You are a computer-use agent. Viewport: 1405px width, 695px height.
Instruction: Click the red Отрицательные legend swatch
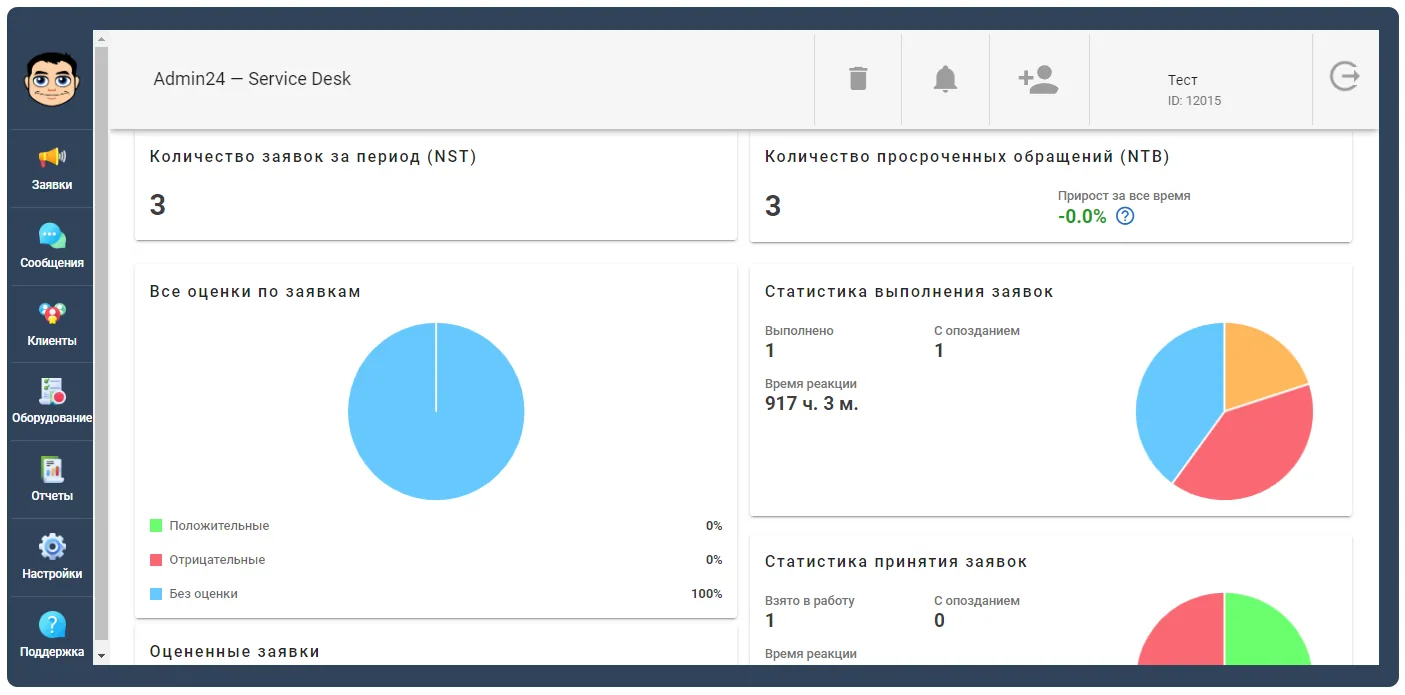[156, 559]
